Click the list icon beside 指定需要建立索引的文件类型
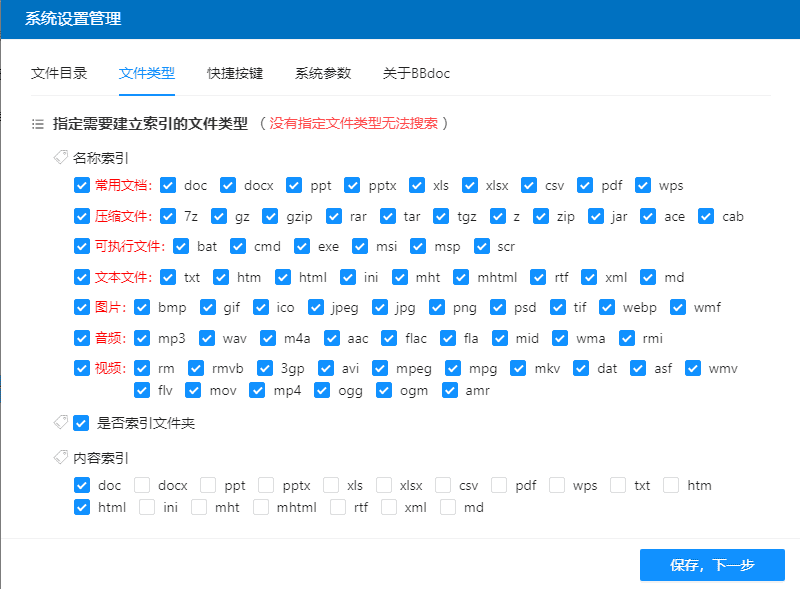 pos(38,124)
